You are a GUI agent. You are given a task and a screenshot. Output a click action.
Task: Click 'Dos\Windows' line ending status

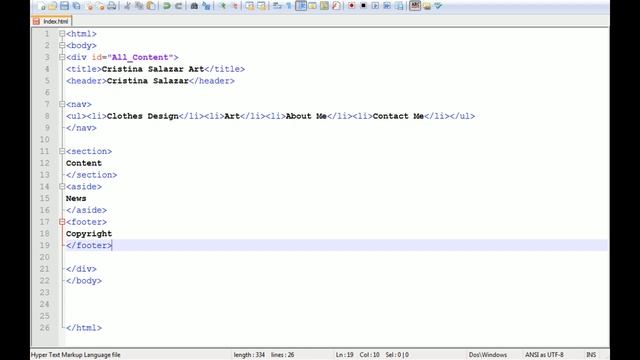tap(488, 355)
